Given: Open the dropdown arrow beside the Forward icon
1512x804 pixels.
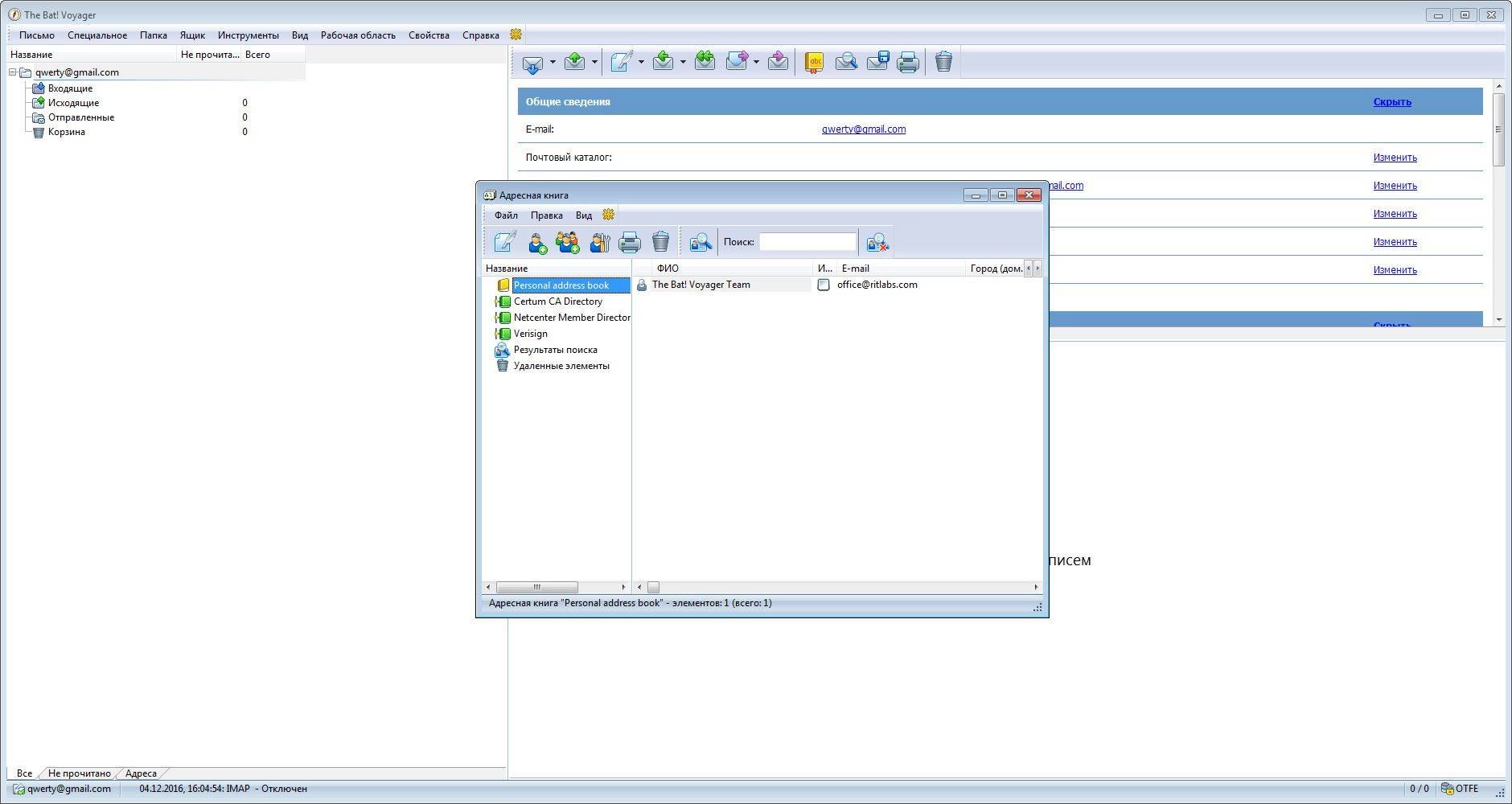Looking at the screenshot, I should tap(756, 62).
